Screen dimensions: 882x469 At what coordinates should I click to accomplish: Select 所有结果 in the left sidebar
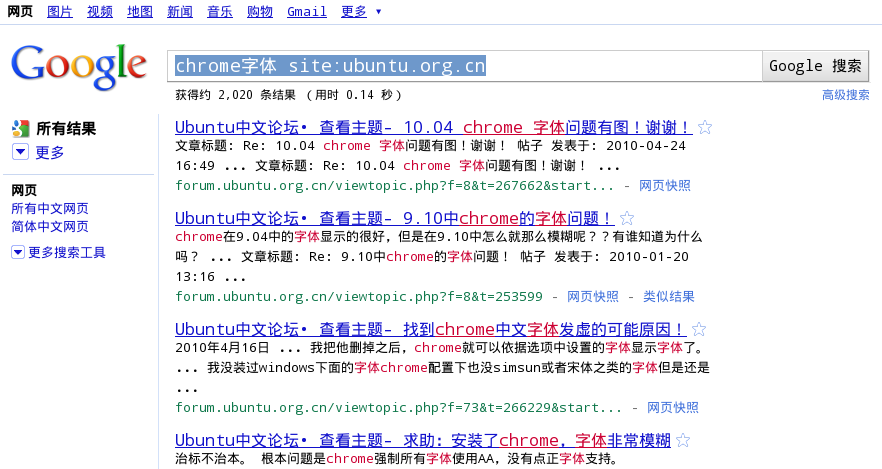(66, 129)
